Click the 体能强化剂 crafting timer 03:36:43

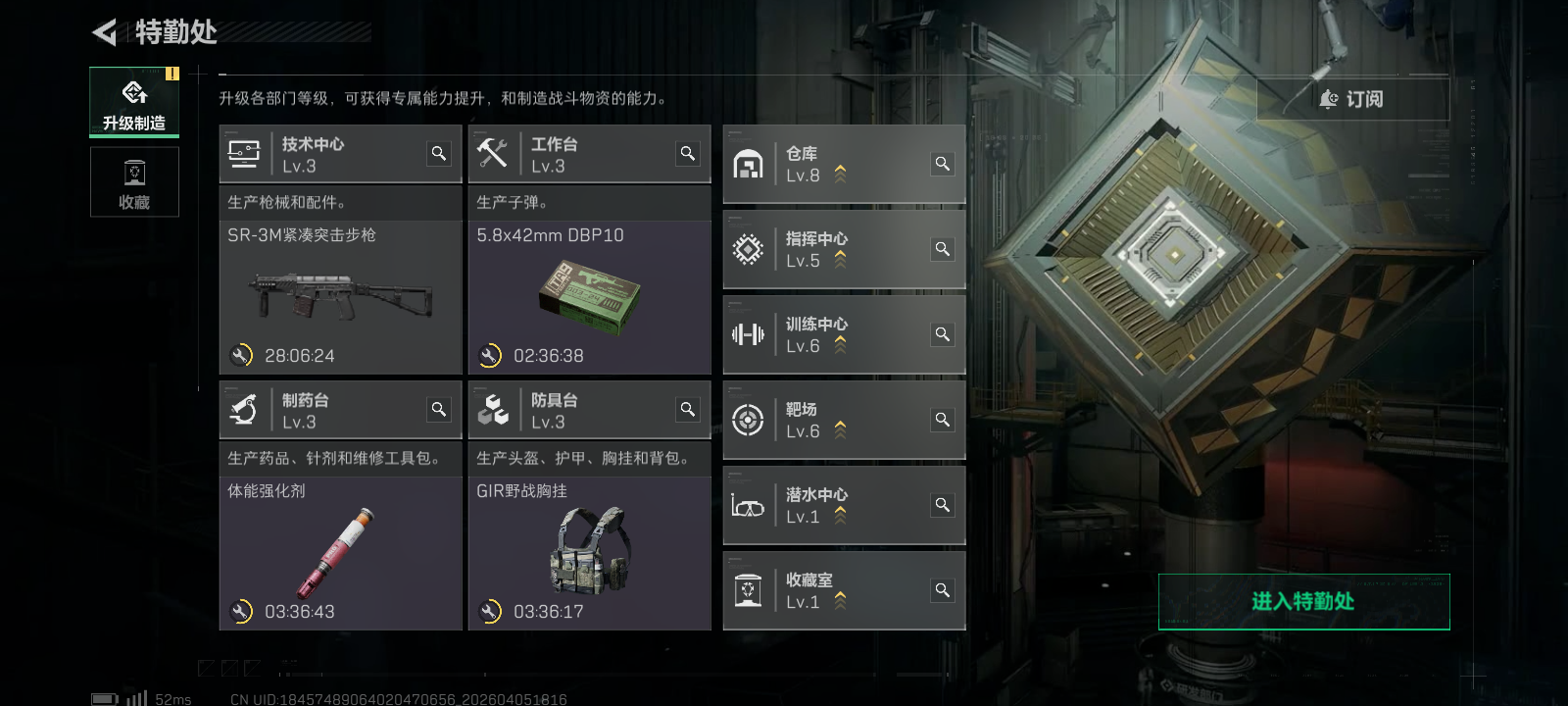(300, 612)
